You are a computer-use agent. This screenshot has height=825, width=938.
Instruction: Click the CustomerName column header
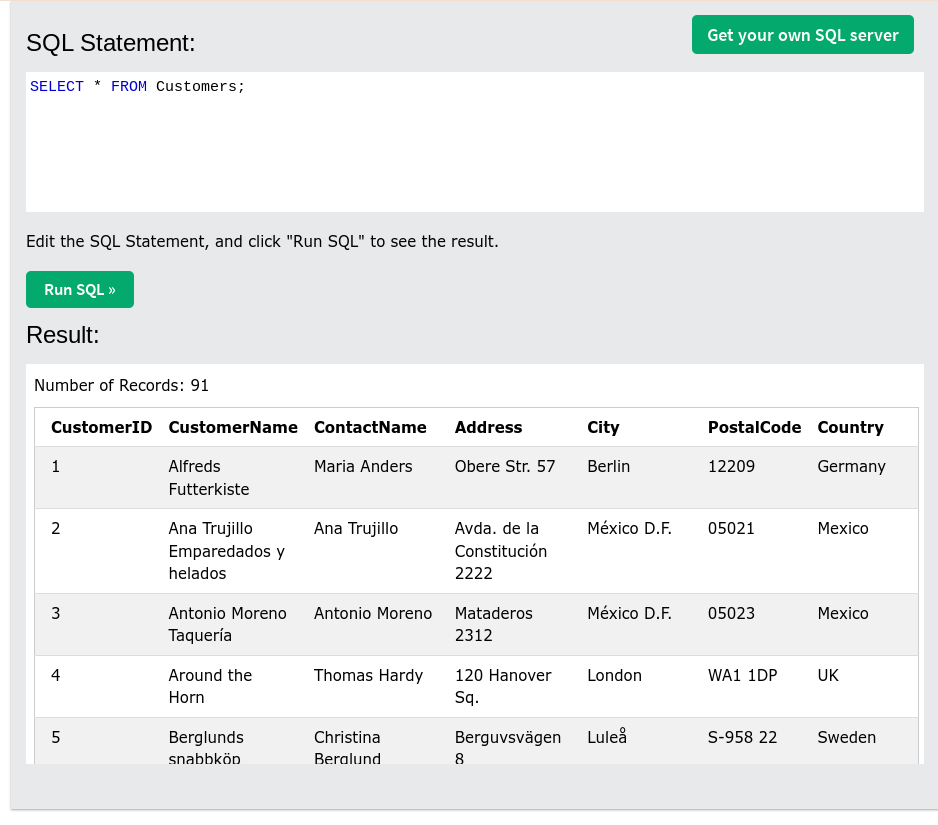pos(233,427)
